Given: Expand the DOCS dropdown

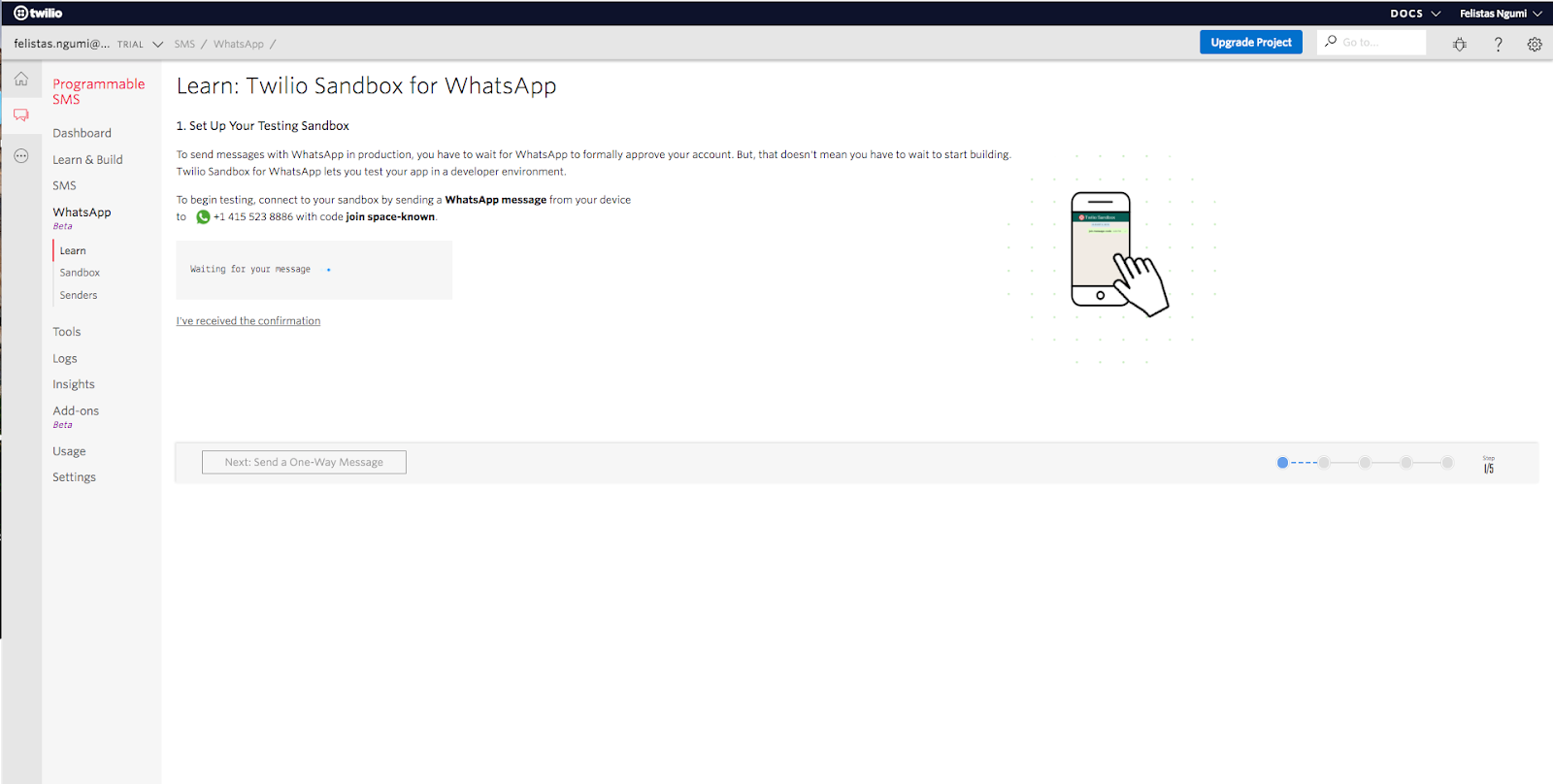Looking at the screenshot, I should 1414,14.
